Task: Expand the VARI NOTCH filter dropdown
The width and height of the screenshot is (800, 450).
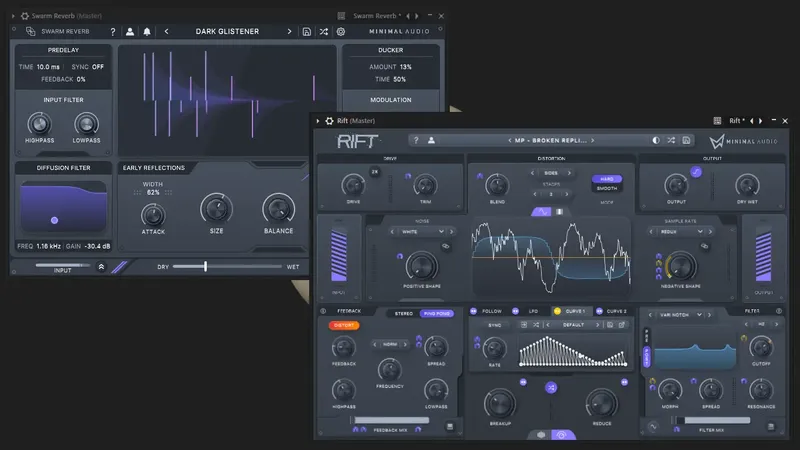Action: pyautogui.click(x=680, y=315)
